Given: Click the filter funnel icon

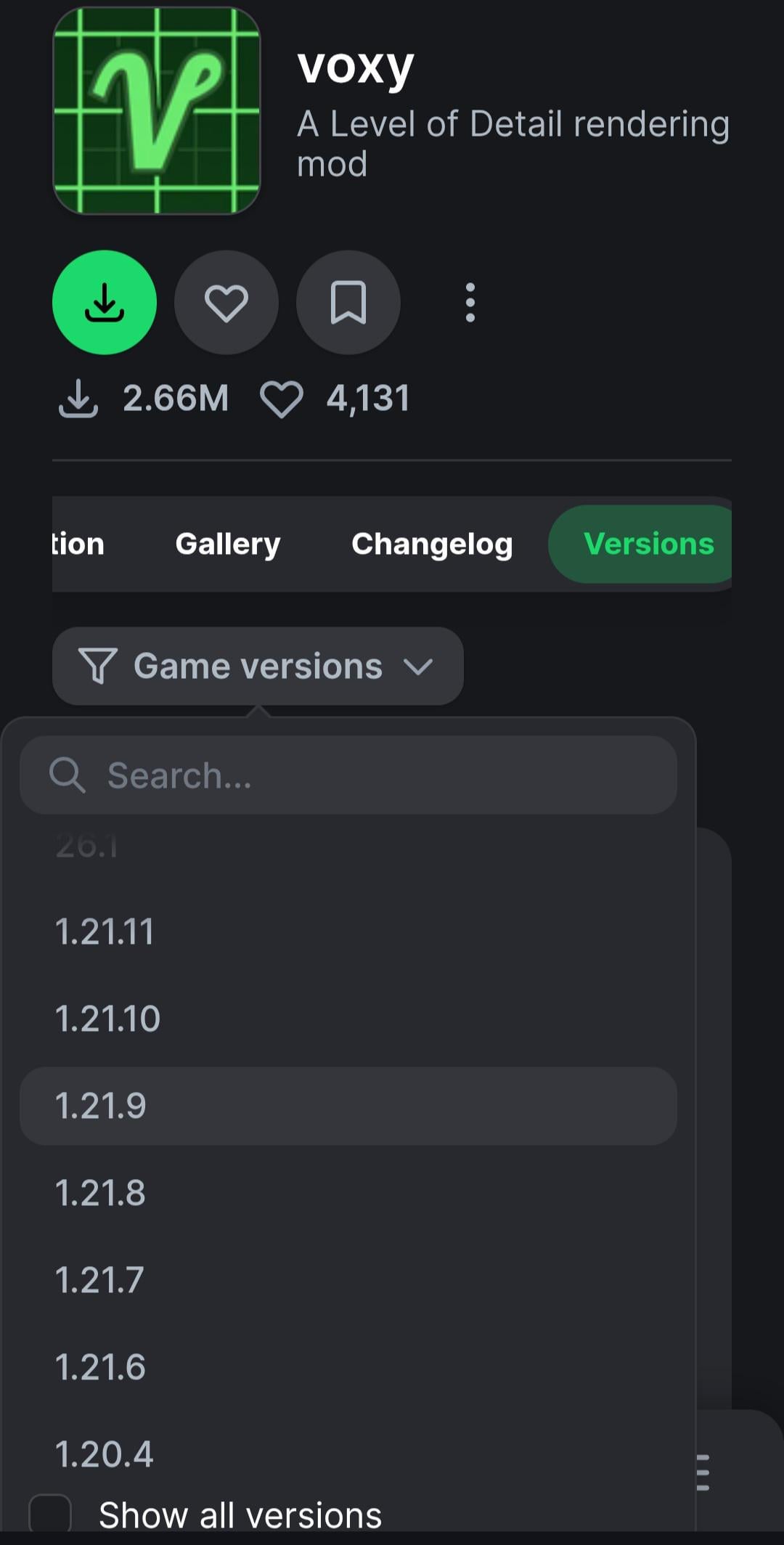Looking at the screenshot, I should coord(97,666).
